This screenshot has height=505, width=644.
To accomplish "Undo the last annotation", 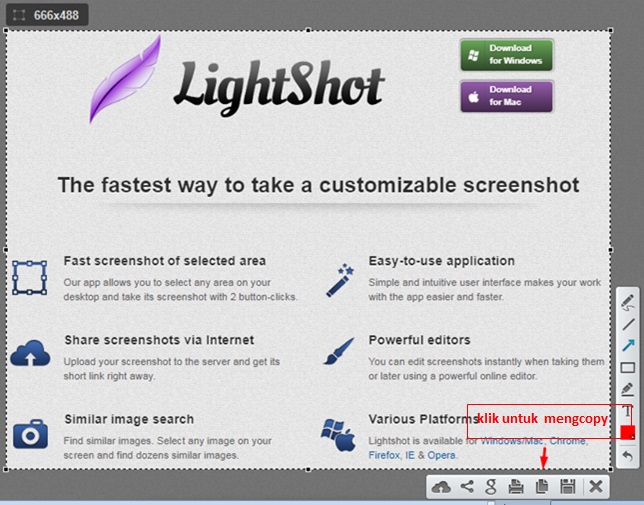I will point(628,455).
